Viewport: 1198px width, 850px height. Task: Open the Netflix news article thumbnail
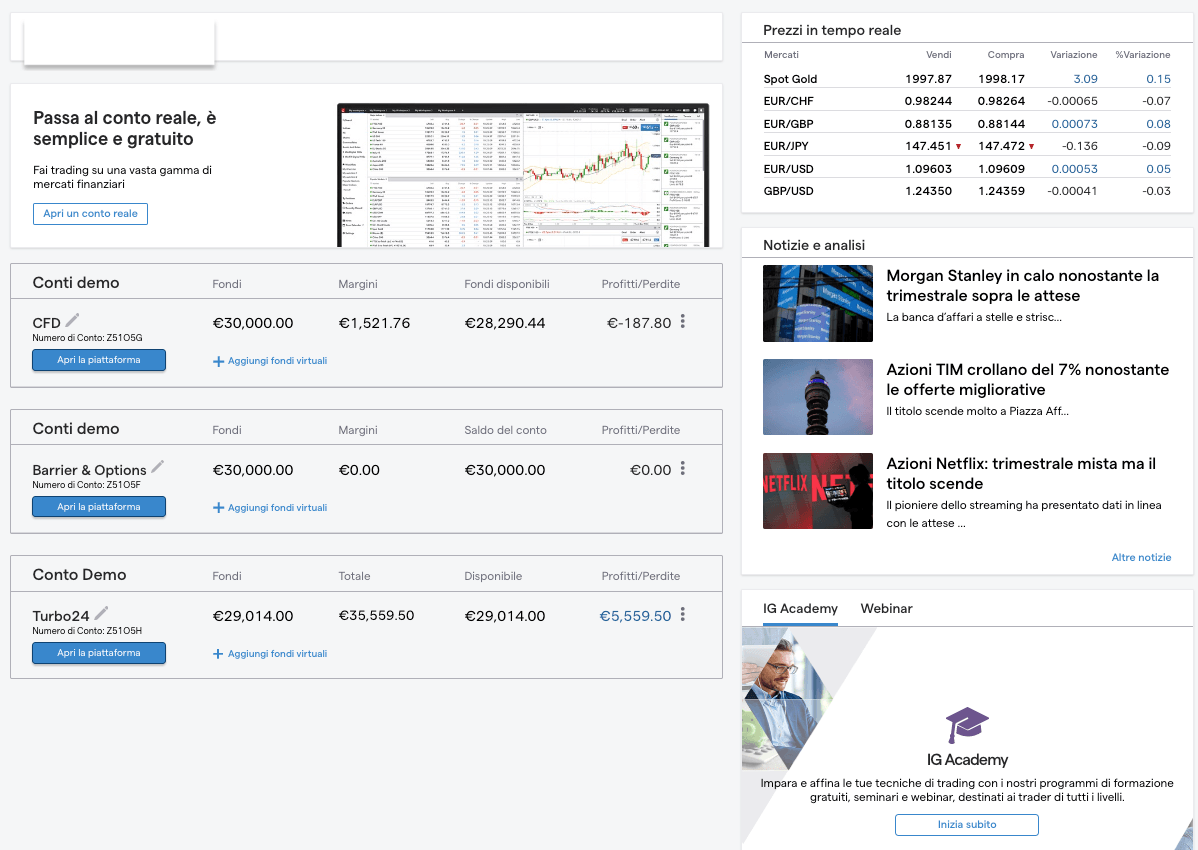pos(818,491)
